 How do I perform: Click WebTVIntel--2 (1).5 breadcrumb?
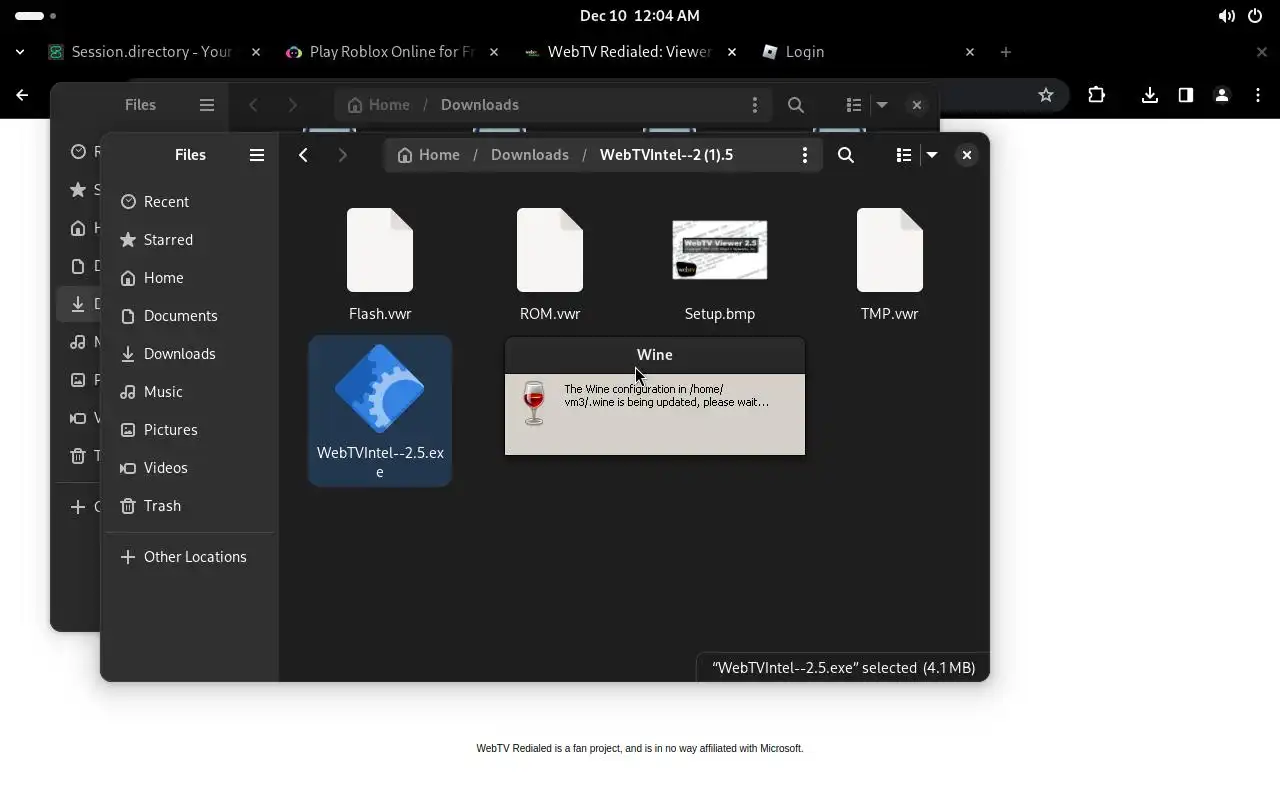pos(666,155)
